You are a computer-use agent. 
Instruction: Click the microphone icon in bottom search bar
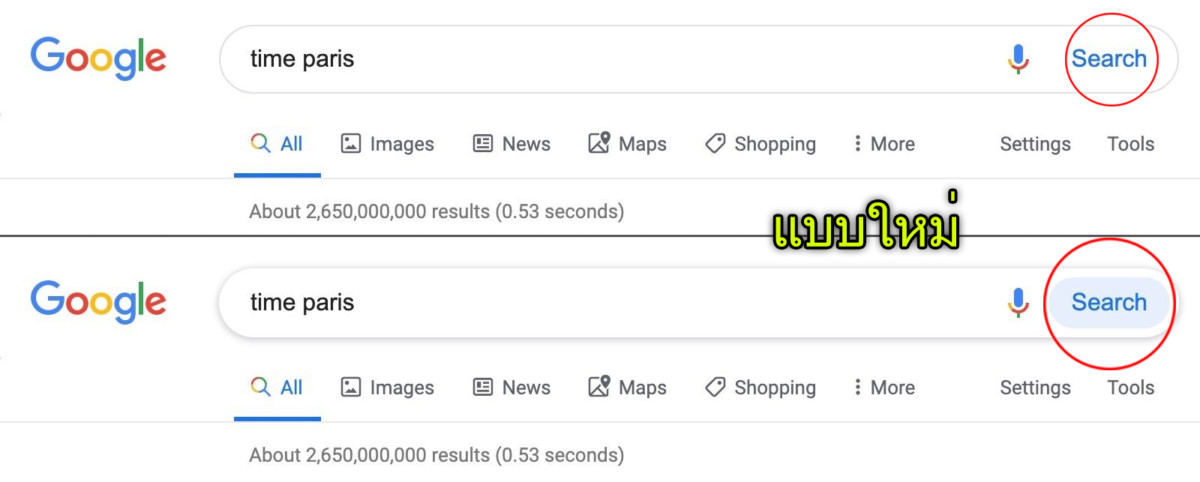pyautogui.click(x=1018, y=302)
